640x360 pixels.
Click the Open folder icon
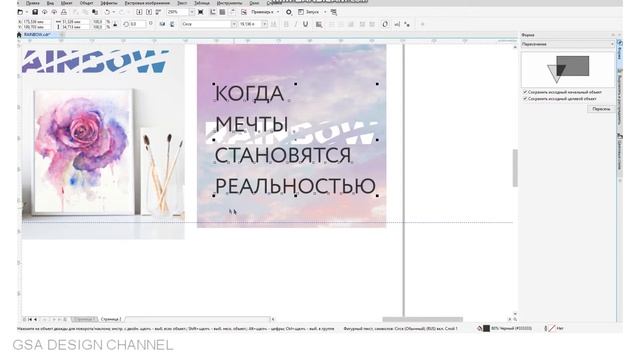pos(20,12)
